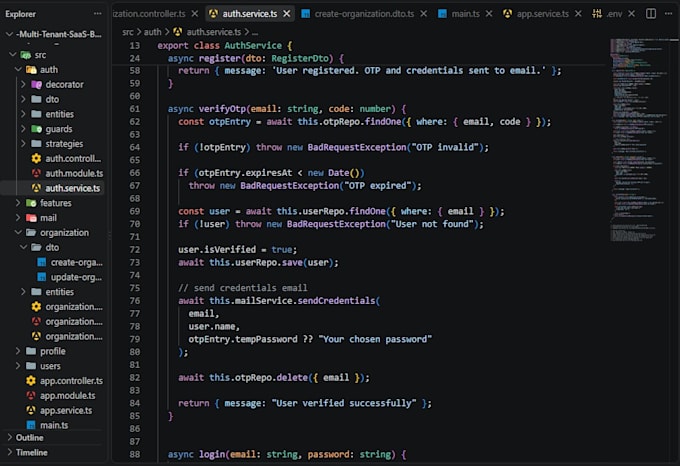This screenshot has height=466, width=680.
Task: Open the Explorer panel more actions menu
Action: point(98,13)
